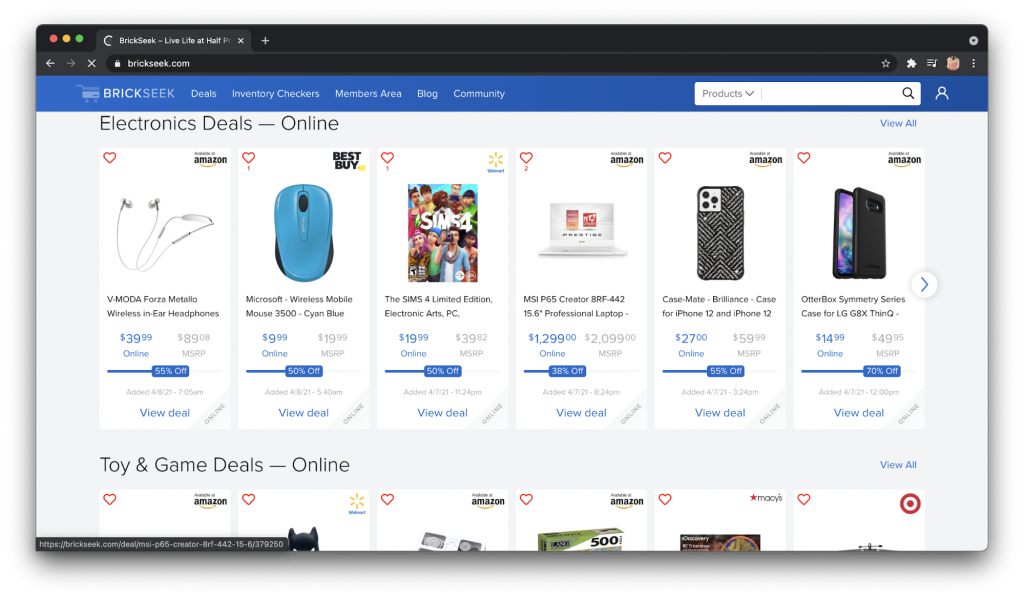Show the next electronics deals with the carousel arrow
Viewport: 1024px width, 599px height.
(924, 285)
